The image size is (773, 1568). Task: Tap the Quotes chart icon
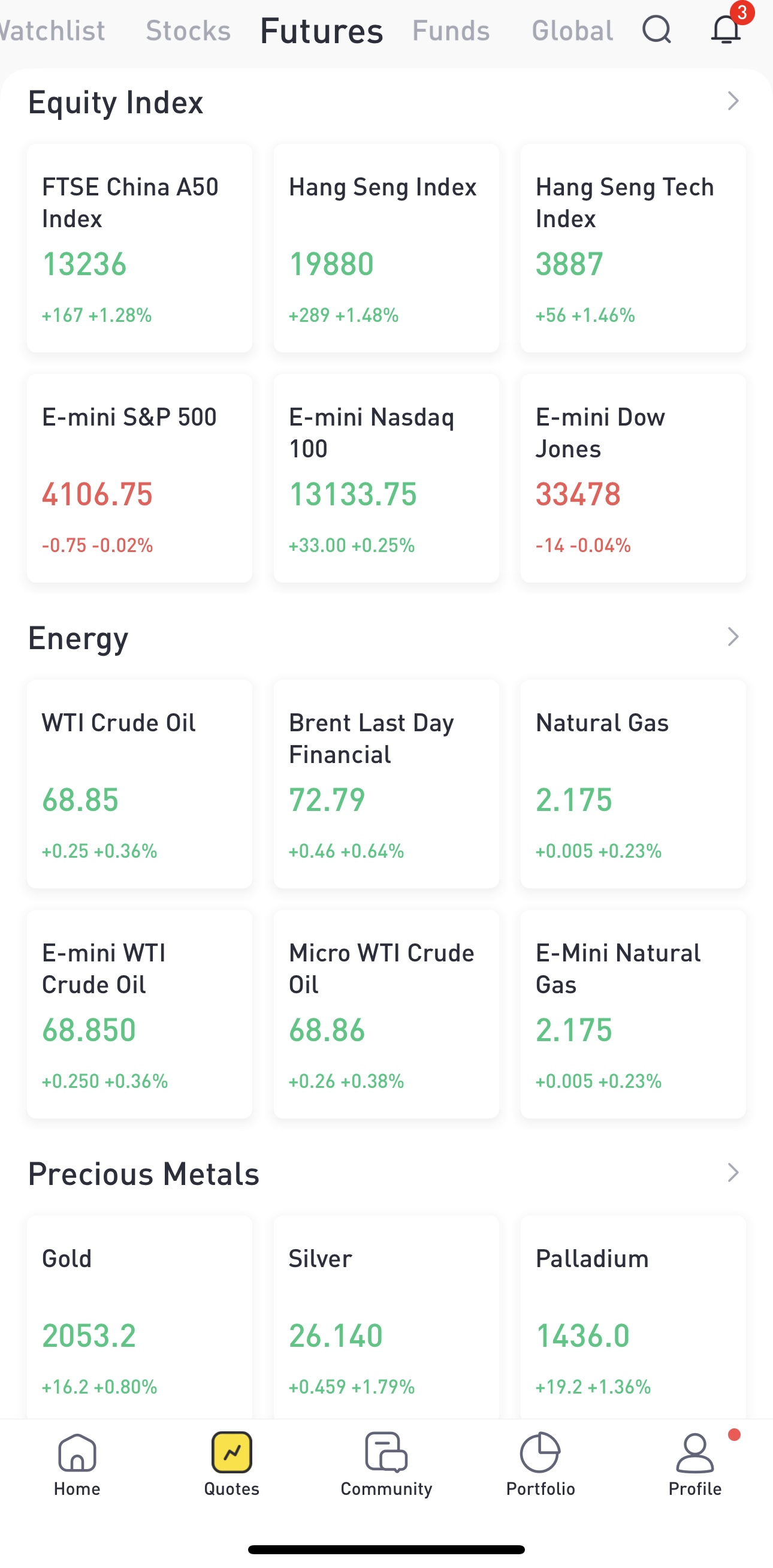click(x=232, y=1452)
